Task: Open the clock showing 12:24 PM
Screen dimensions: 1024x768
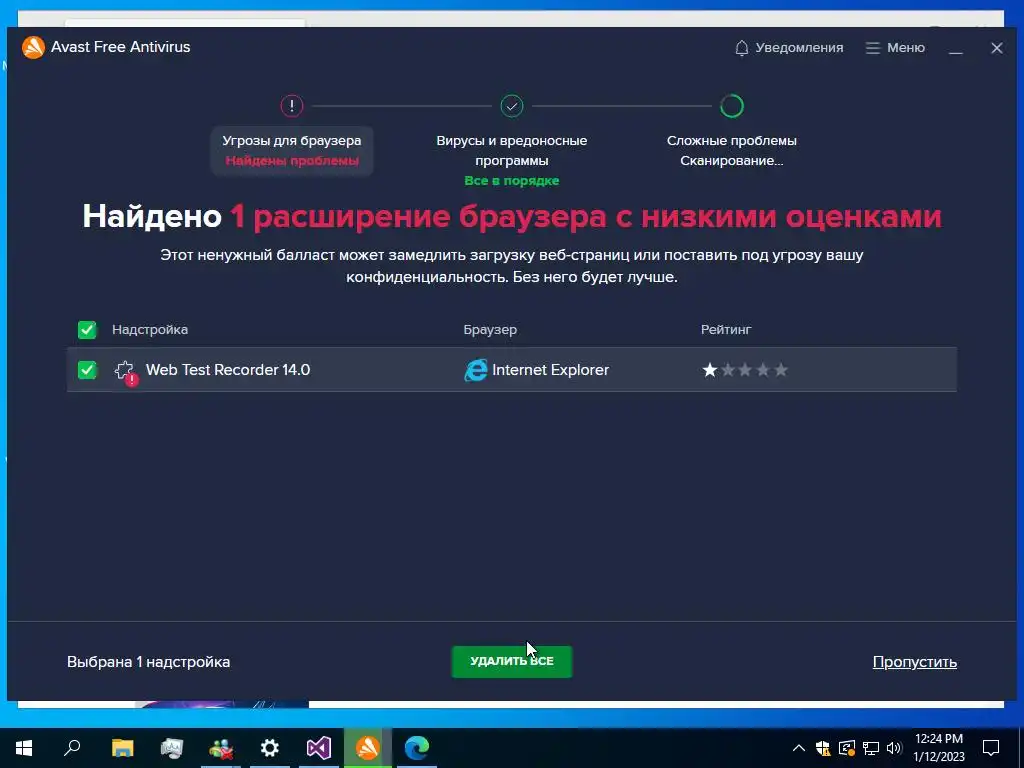Action: tap(938, 748)
